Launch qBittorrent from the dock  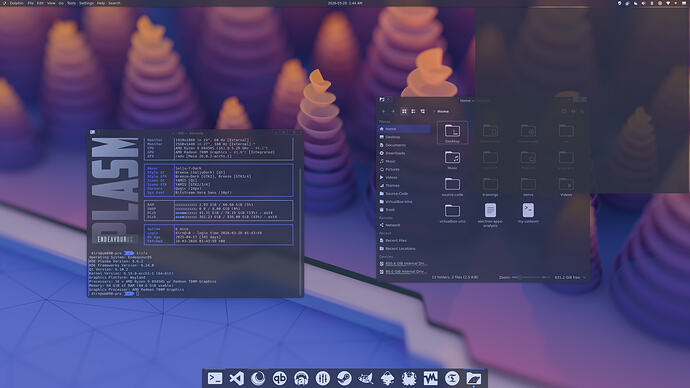[x=279, y=378]
